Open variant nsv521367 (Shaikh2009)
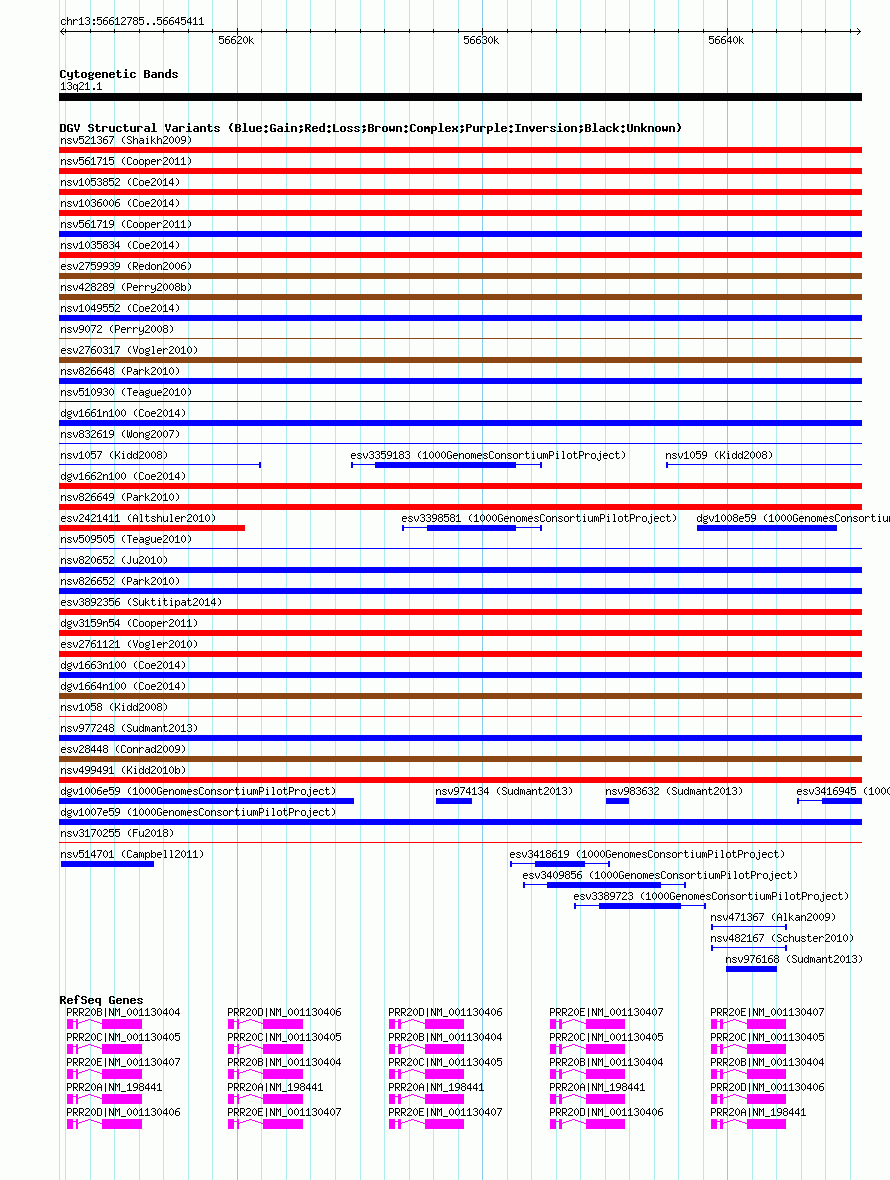 [x=126, y=140]
